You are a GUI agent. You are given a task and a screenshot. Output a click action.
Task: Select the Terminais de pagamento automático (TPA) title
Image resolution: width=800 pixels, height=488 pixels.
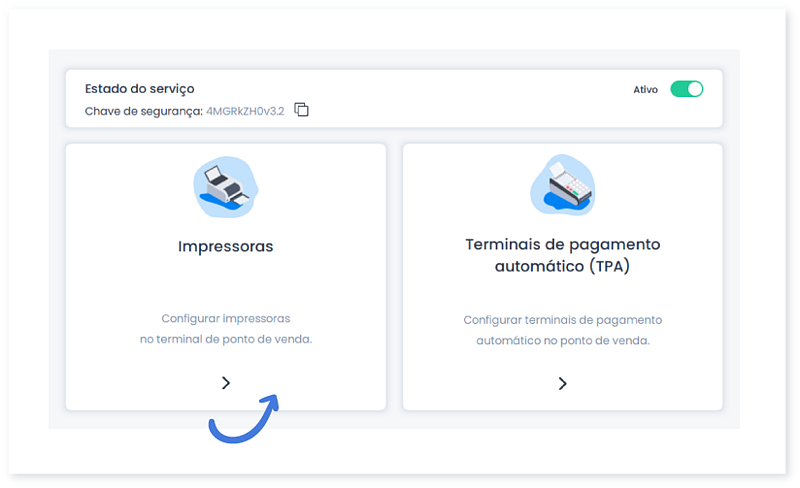coord(562,255)
